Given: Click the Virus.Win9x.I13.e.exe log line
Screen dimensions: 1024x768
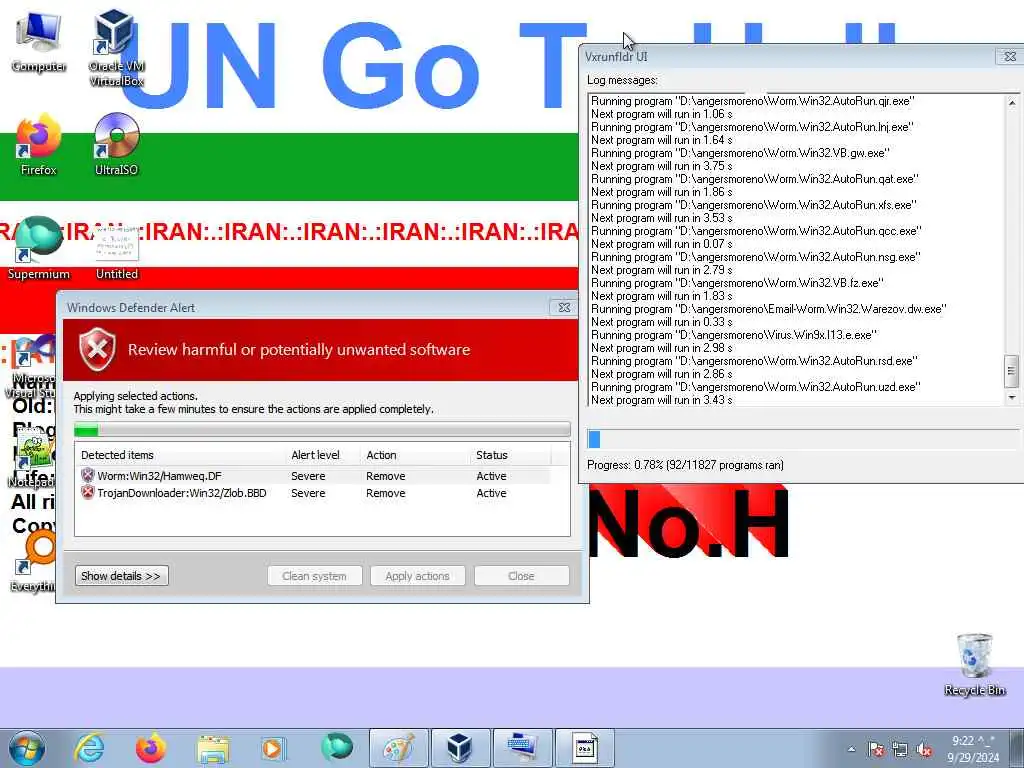Looking at the screenshot, I should click(x=733, y=335).
